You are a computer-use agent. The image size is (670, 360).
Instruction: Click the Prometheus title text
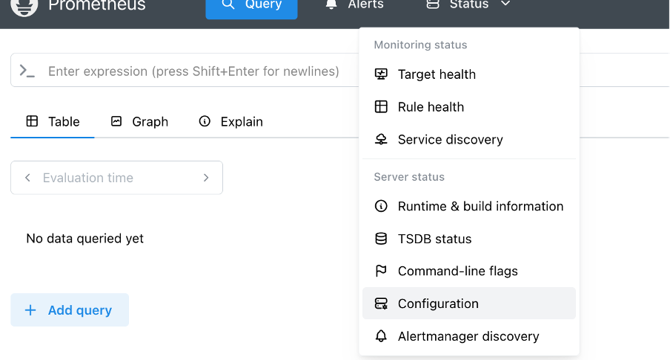click(97, 6)
